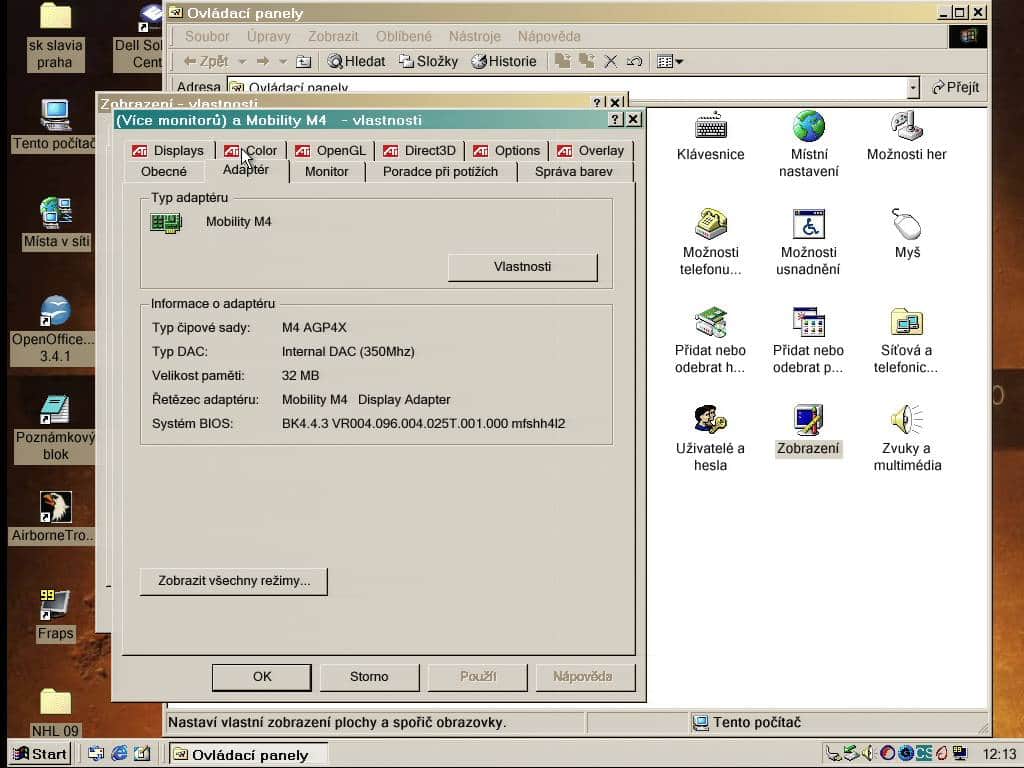Screen dimensions: 1024x768
Task: Select the Zobrazení display icon
Action: (808, 420)
